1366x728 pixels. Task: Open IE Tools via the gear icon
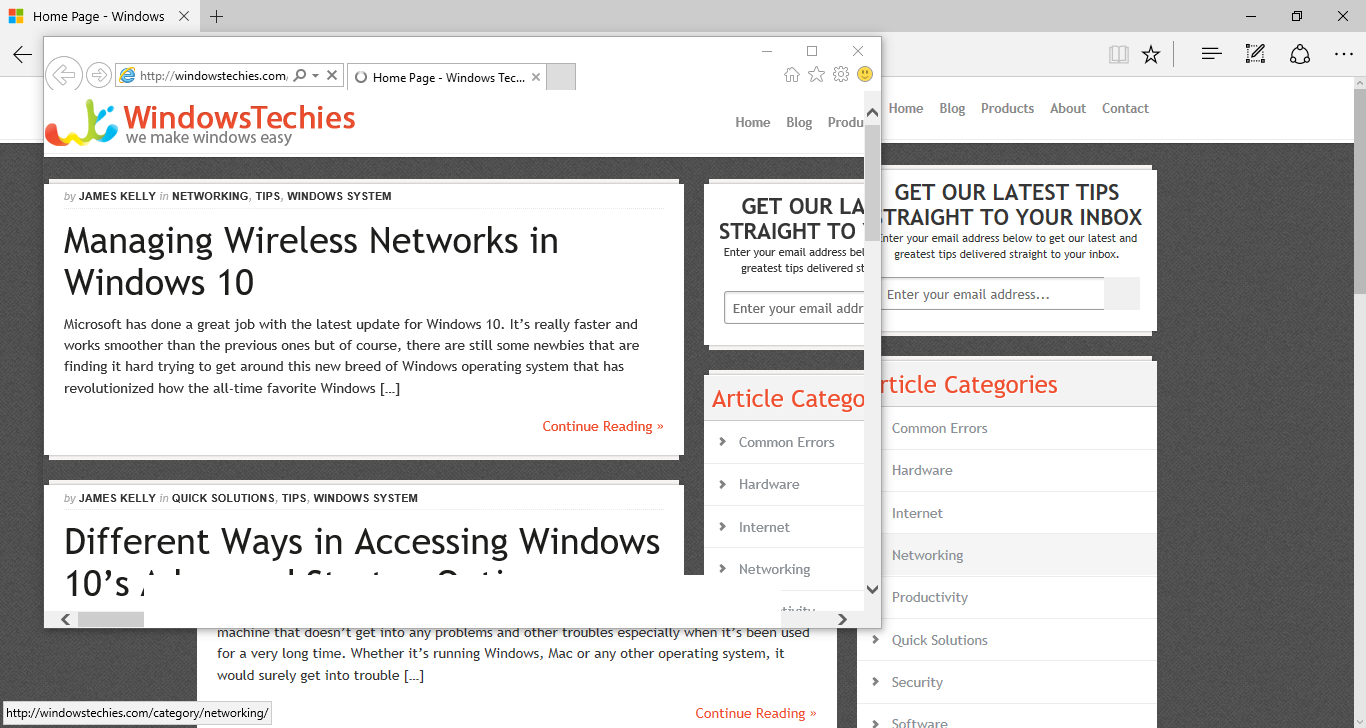pyautogui.click(x=840, y=74)
